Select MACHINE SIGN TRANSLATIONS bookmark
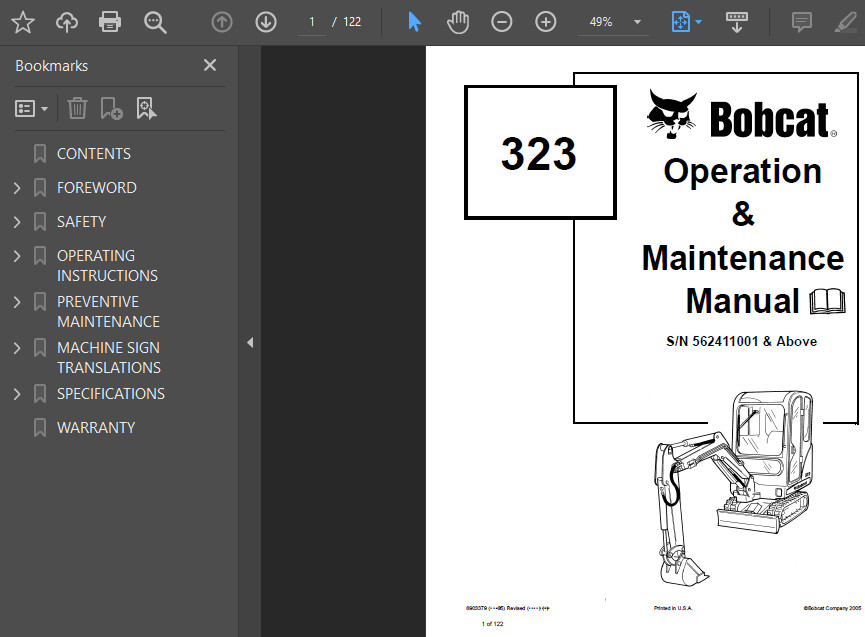865x637 pixels. pos(109,357)
